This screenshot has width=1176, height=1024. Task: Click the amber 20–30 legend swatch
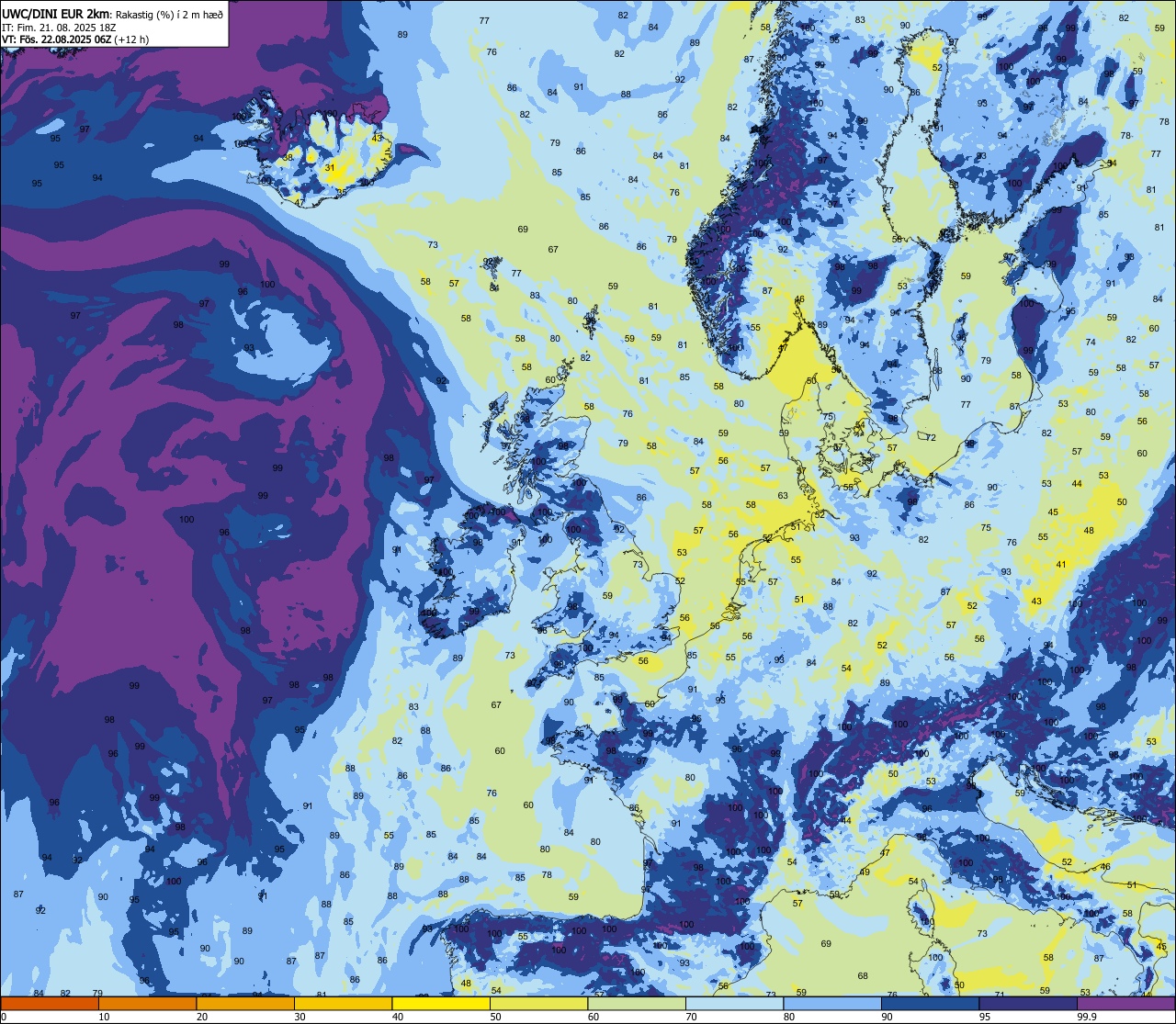(245, 1003)
